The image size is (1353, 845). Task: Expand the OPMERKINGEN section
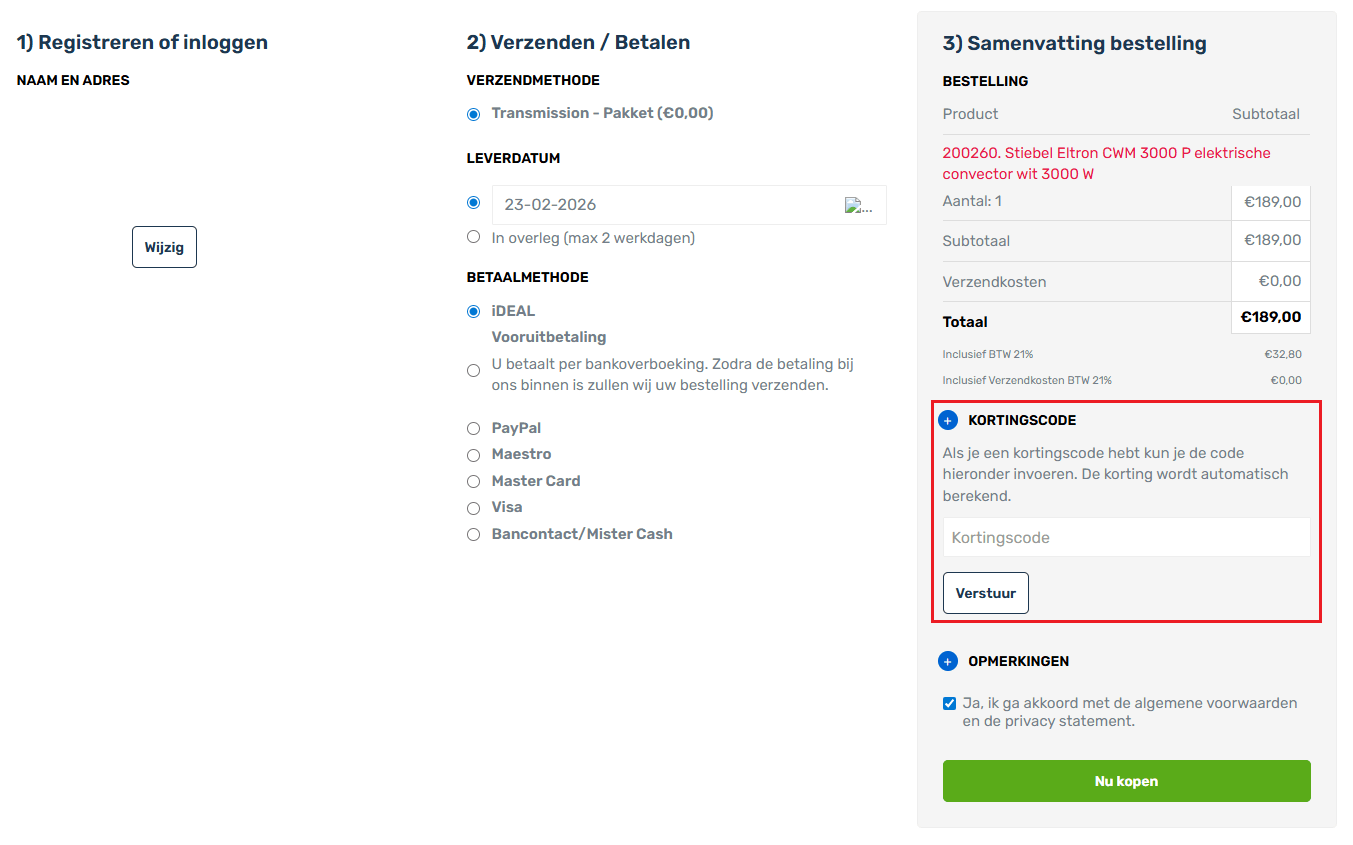click(1017, 661)
